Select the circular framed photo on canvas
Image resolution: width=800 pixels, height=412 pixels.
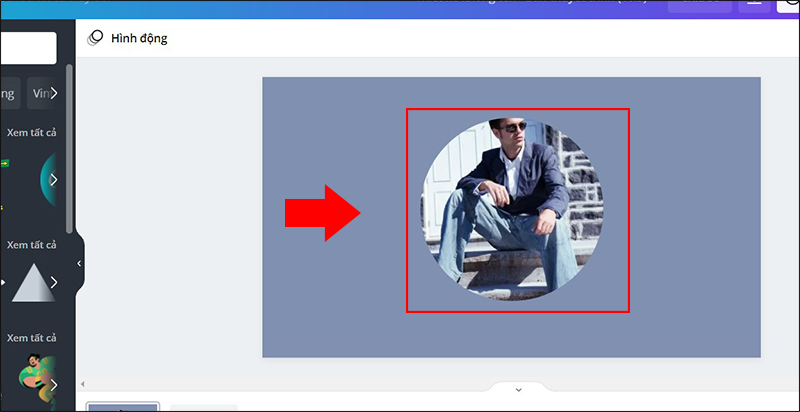tap(512, 210)
